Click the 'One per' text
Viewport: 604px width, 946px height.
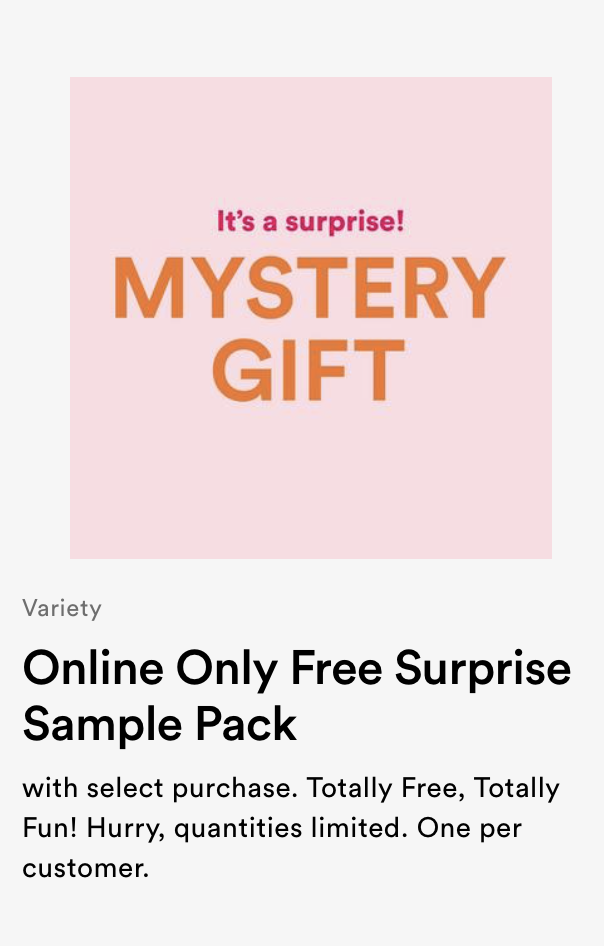[469, 830]
